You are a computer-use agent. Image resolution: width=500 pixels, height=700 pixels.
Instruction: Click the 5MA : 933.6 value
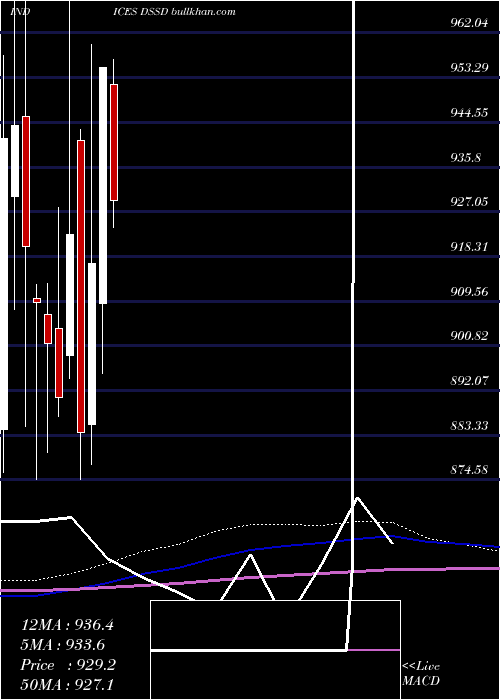coord(63,645)
